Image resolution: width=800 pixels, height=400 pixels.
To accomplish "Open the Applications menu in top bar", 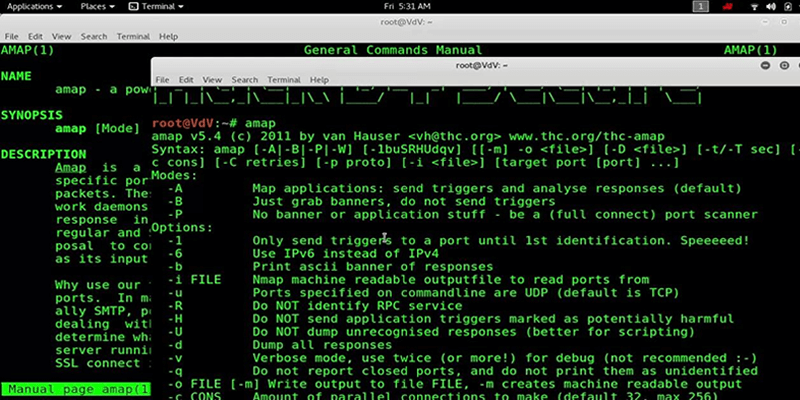I will click(x=34, y=6).
